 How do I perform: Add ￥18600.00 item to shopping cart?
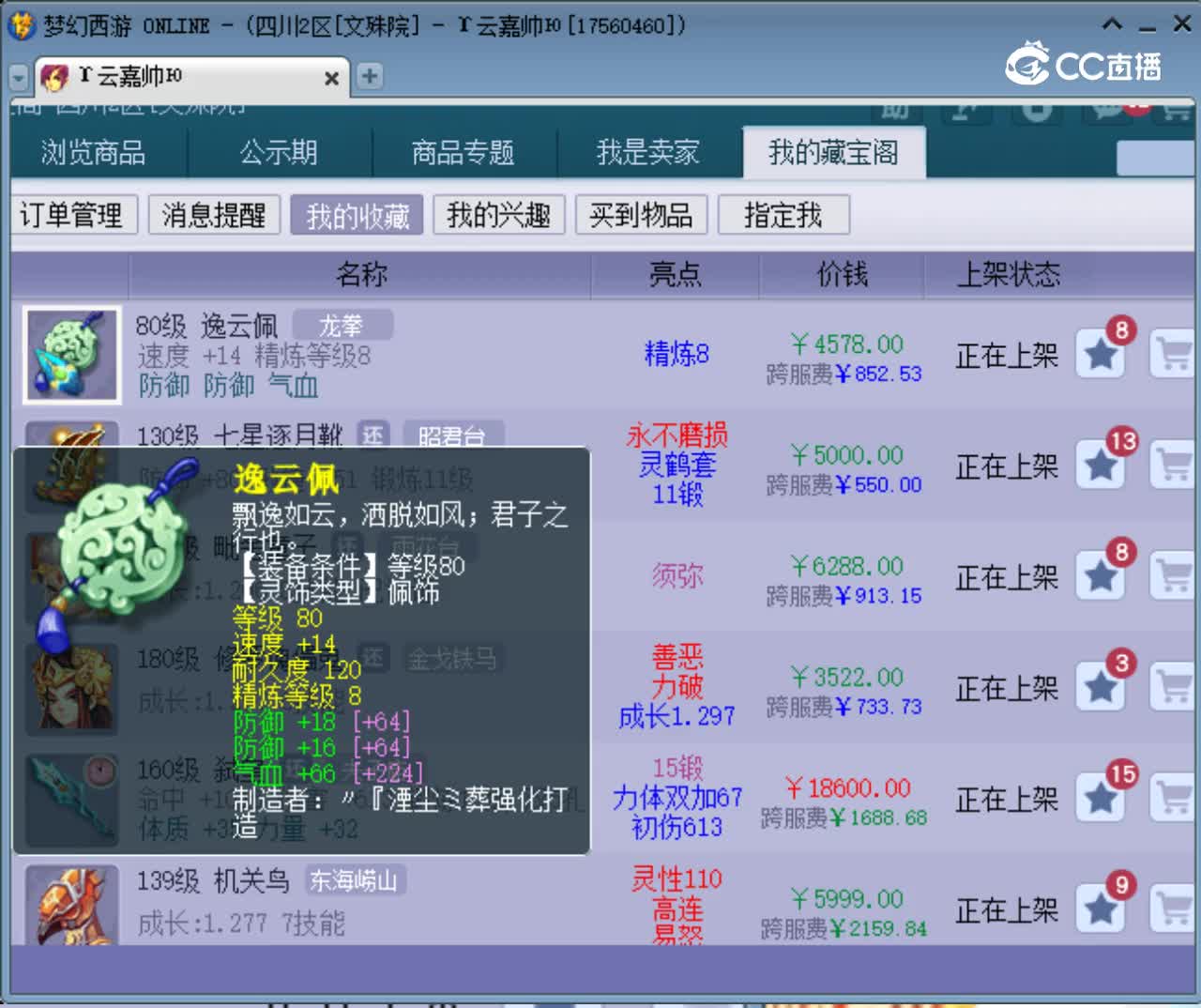coord(1173,799)
